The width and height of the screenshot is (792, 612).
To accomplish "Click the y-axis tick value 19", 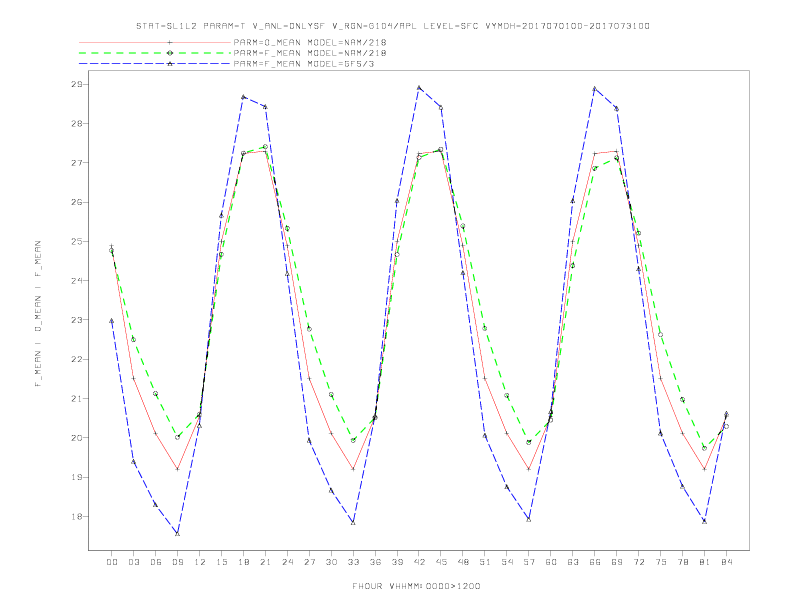I will 77,477.
